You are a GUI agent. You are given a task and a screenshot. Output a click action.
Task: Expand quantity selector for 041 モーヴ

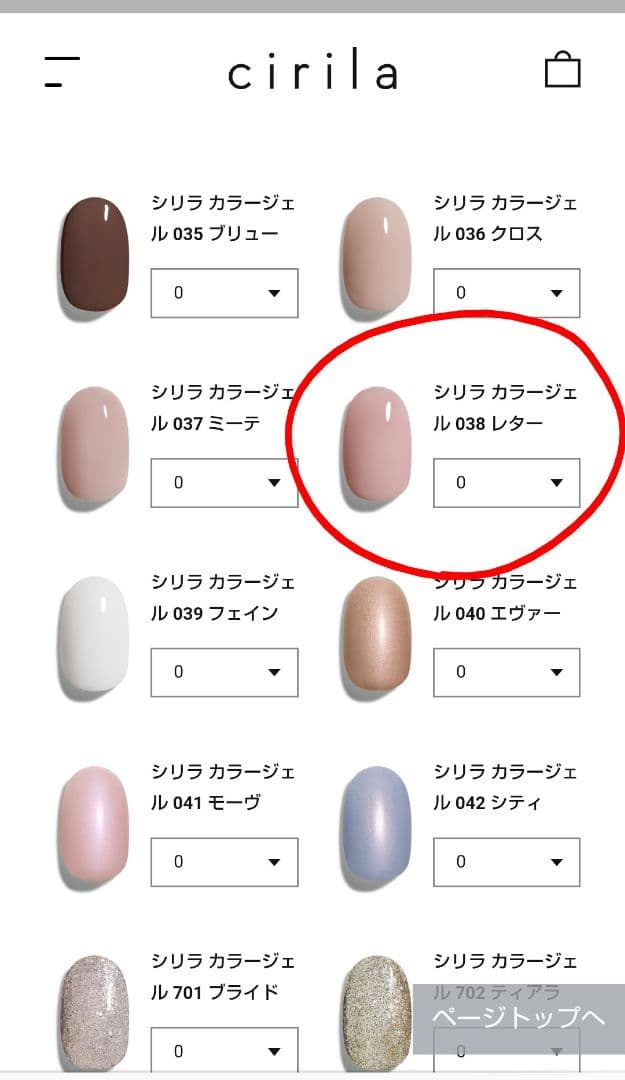[225, 862]
